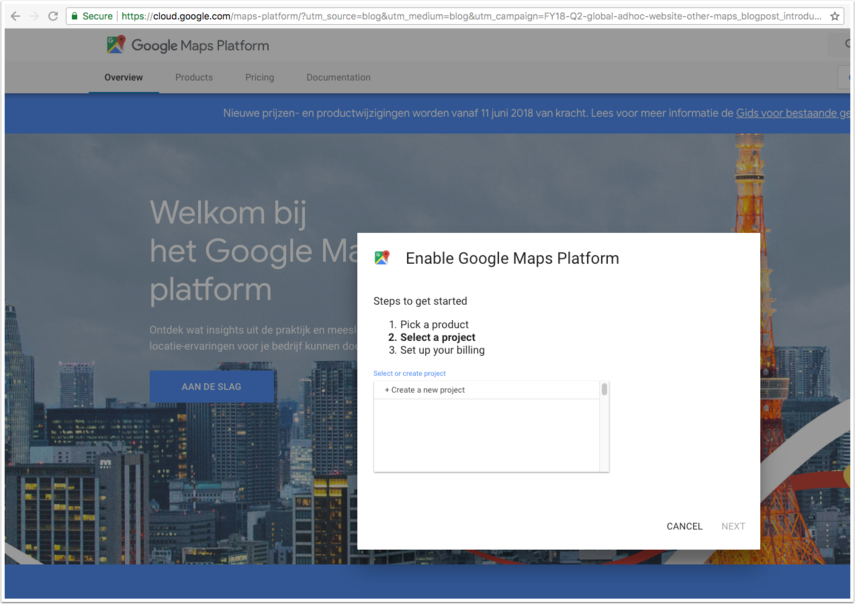855x604 pixels.
Task: Click the 'Select or create project' label
Action: [409, 373]
